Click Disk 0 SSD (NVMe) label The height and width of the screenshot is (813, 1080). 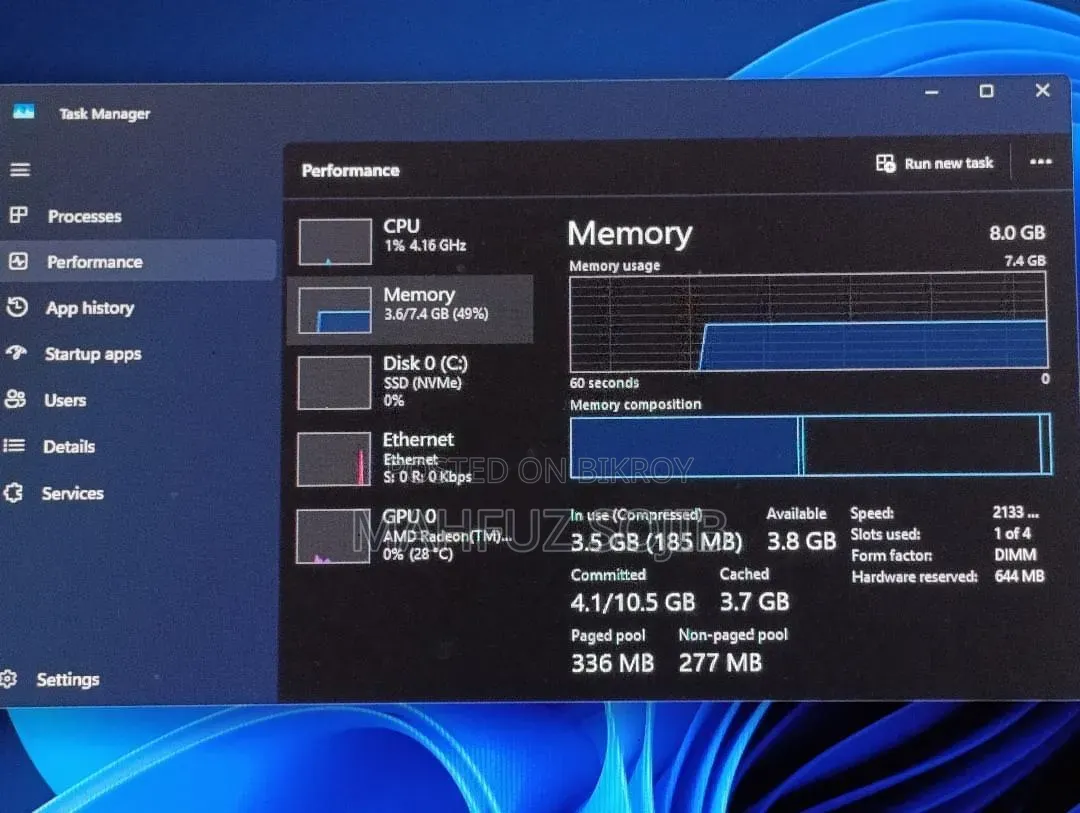tap(422, 382)
